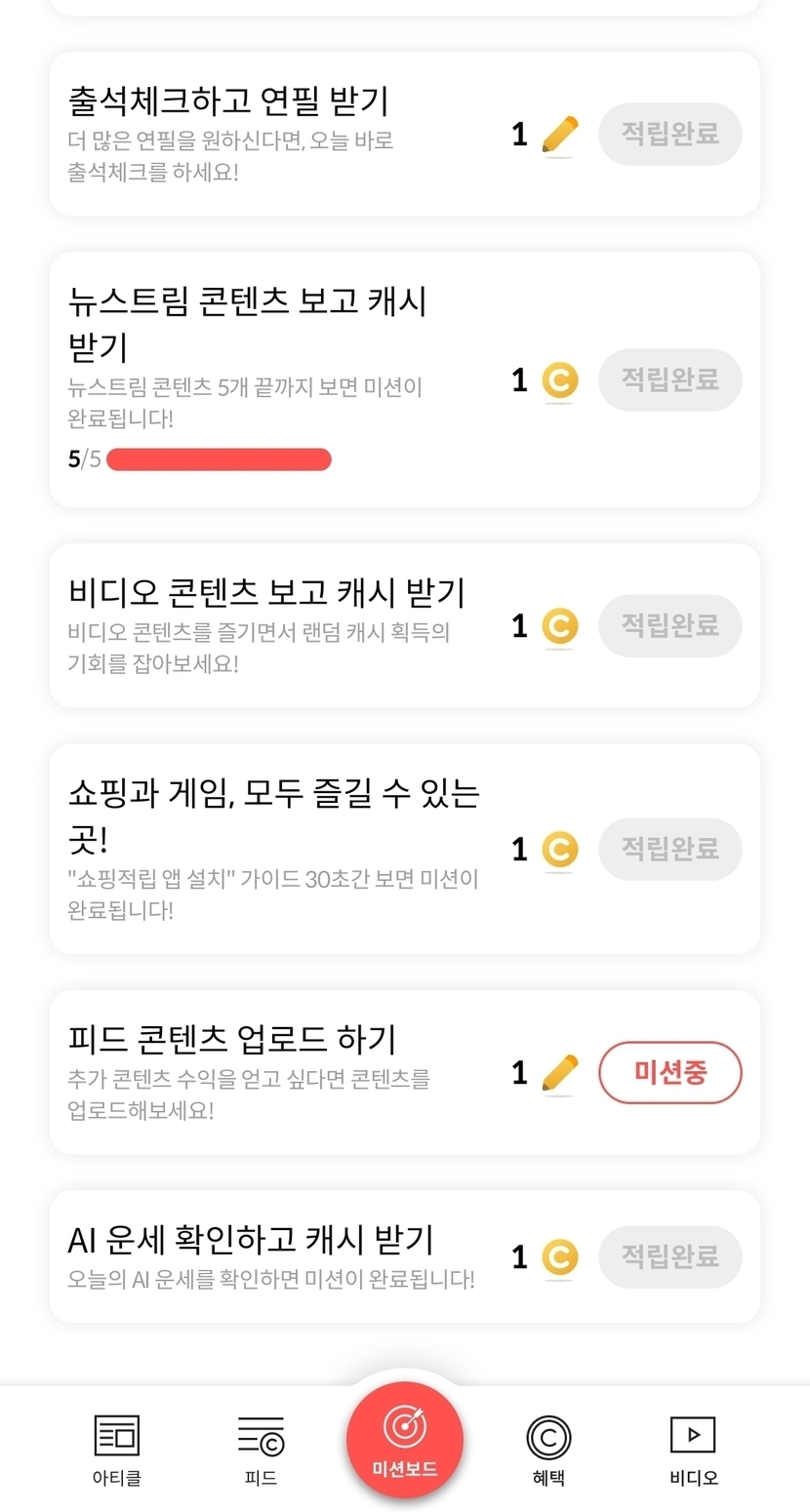This screenshot has height=1512, width=810.
Task: Tap the coin icon in shopping and game mission
Action: 559,850
